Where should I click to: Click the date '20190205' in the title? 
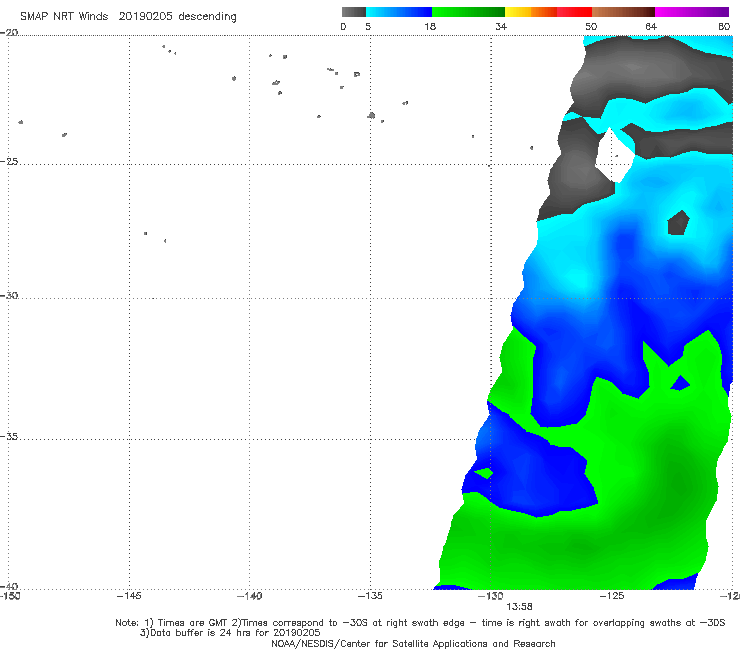click(x=145, y=16)
